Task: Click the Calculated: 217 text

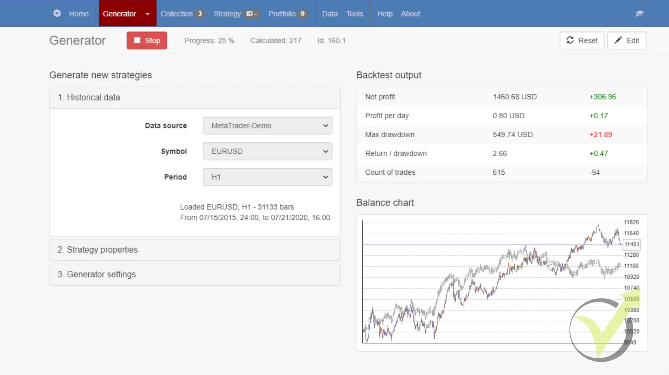Action: point(276,41)
